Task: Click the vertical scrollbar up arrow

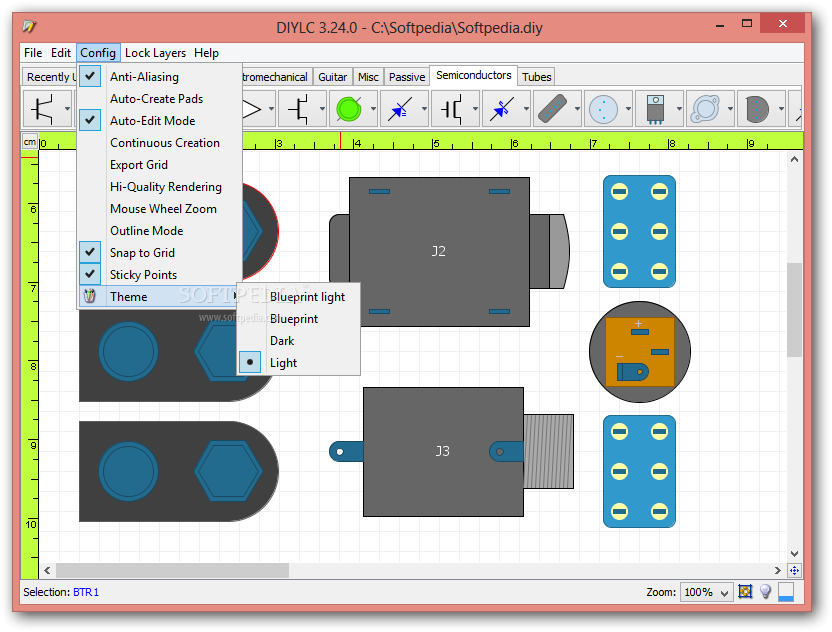Action: [794, 159]
